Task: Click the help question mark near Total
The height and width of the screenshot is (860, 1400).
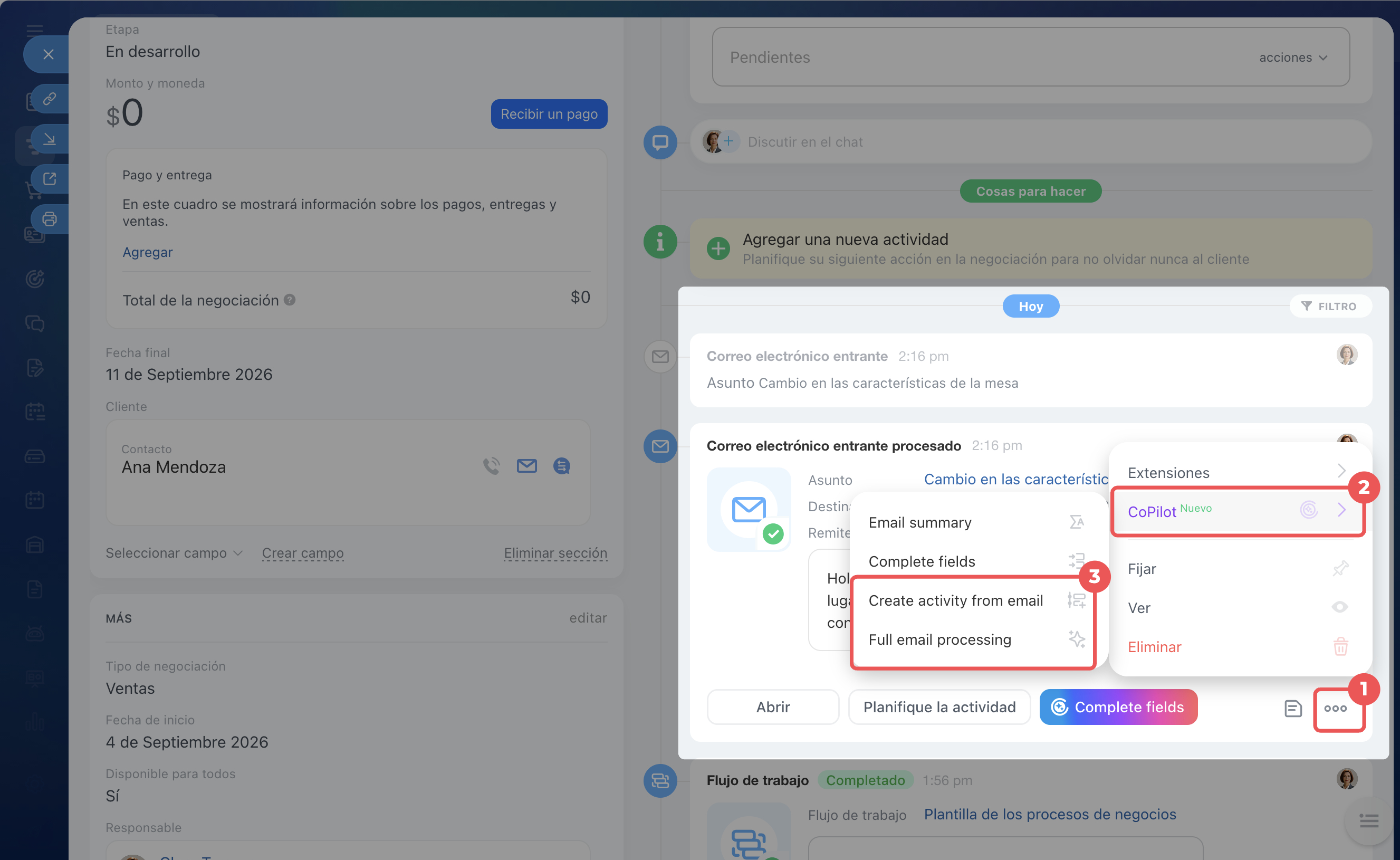Action: click(290, 300)
